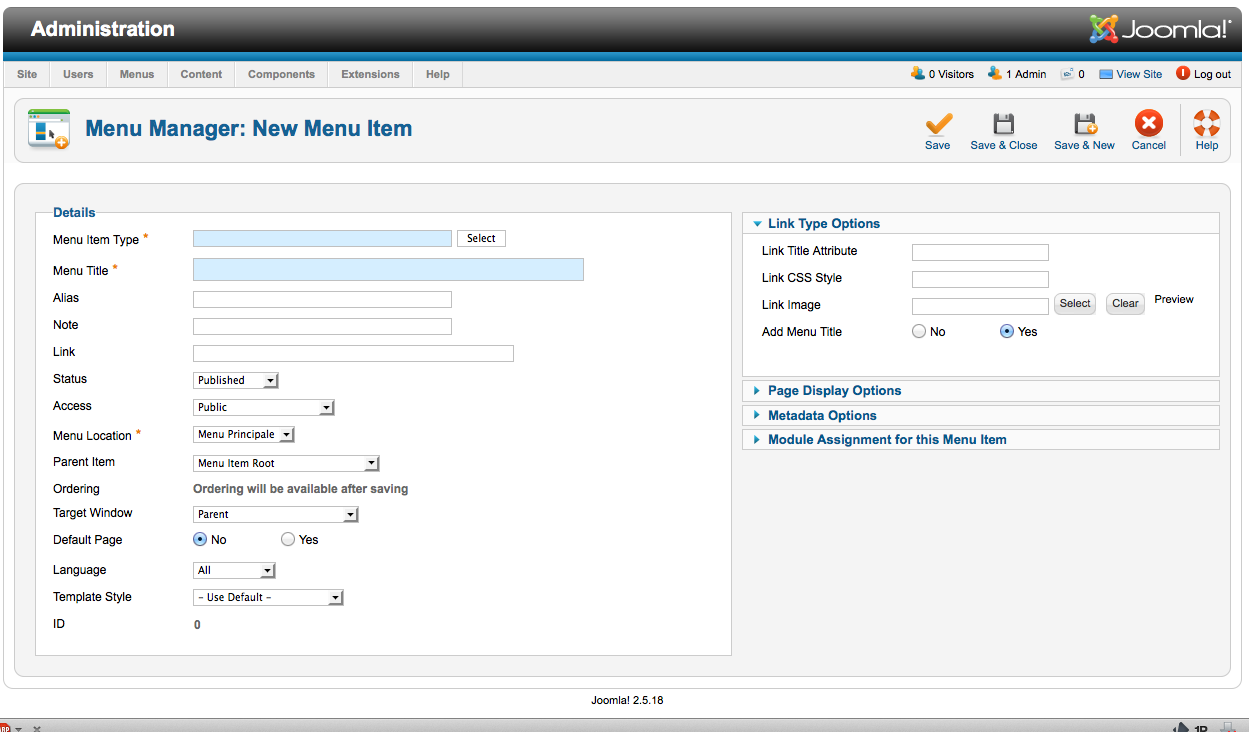This screenshot has height=732, width=1249.
Task: Click the View Site icon link
Action: tap(1106, 74)
